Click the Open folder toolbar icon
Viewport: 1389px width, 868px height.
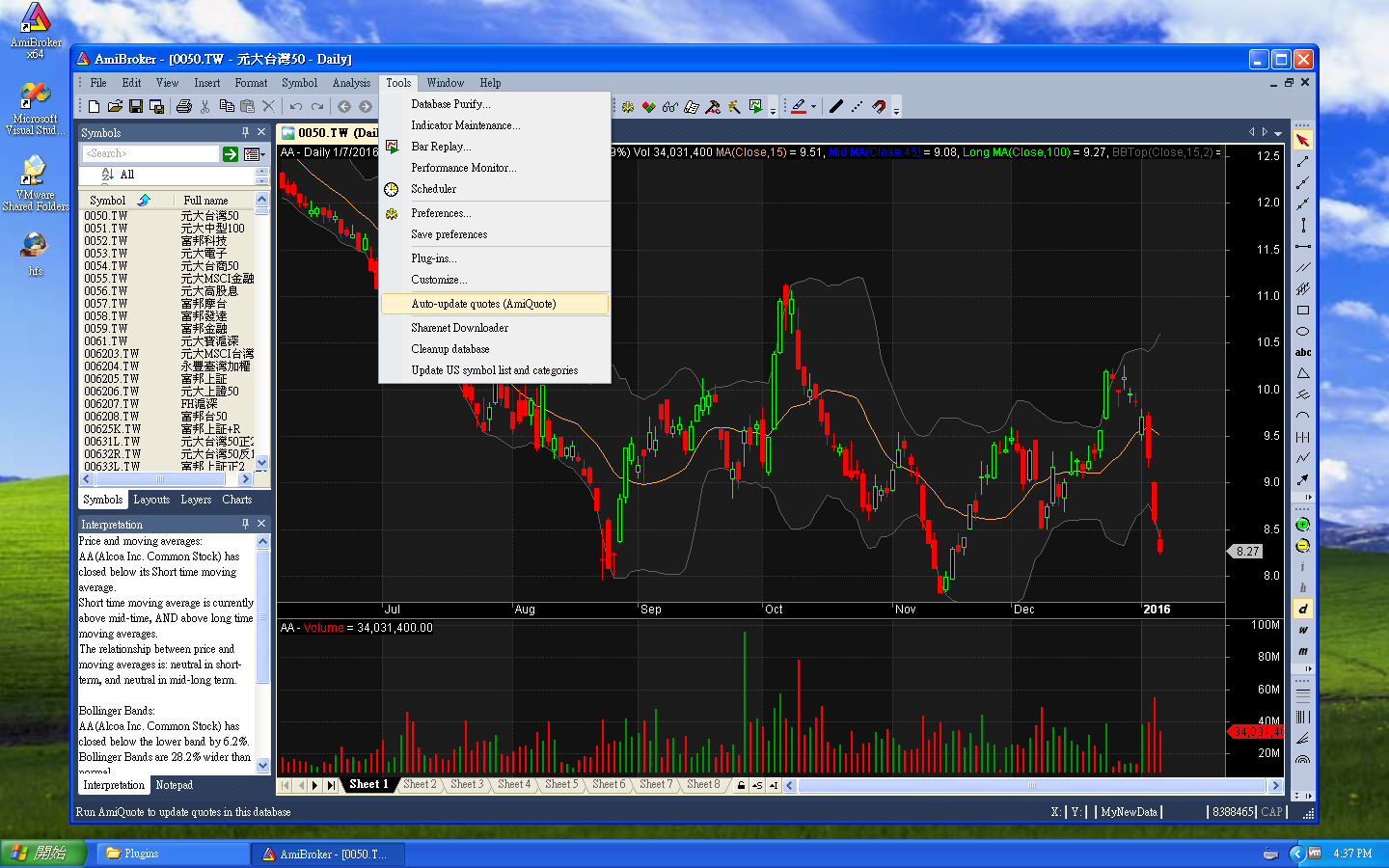pyautogui.click(x=115, y=106)
